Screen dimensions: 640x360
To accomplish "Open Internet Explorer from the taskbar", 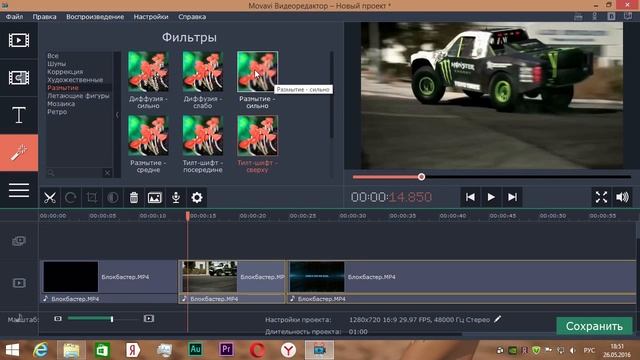I will 40,350.
